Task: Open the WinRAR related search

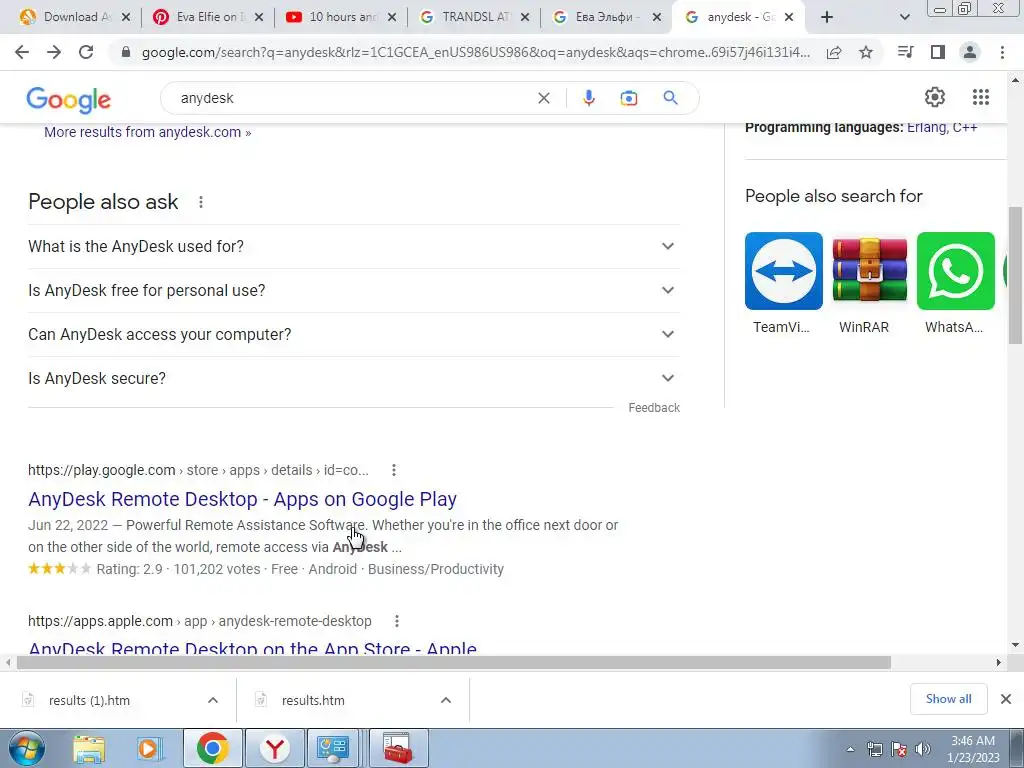Action: pyautogui.click(x=869, y=283)
